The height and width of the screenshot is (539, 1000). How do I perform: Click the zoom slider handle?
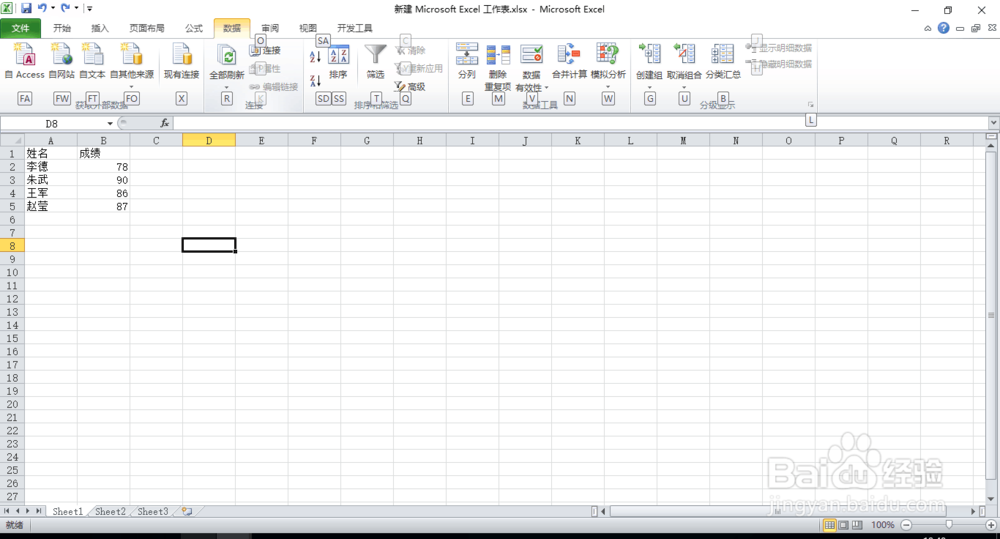coord(949,525)
